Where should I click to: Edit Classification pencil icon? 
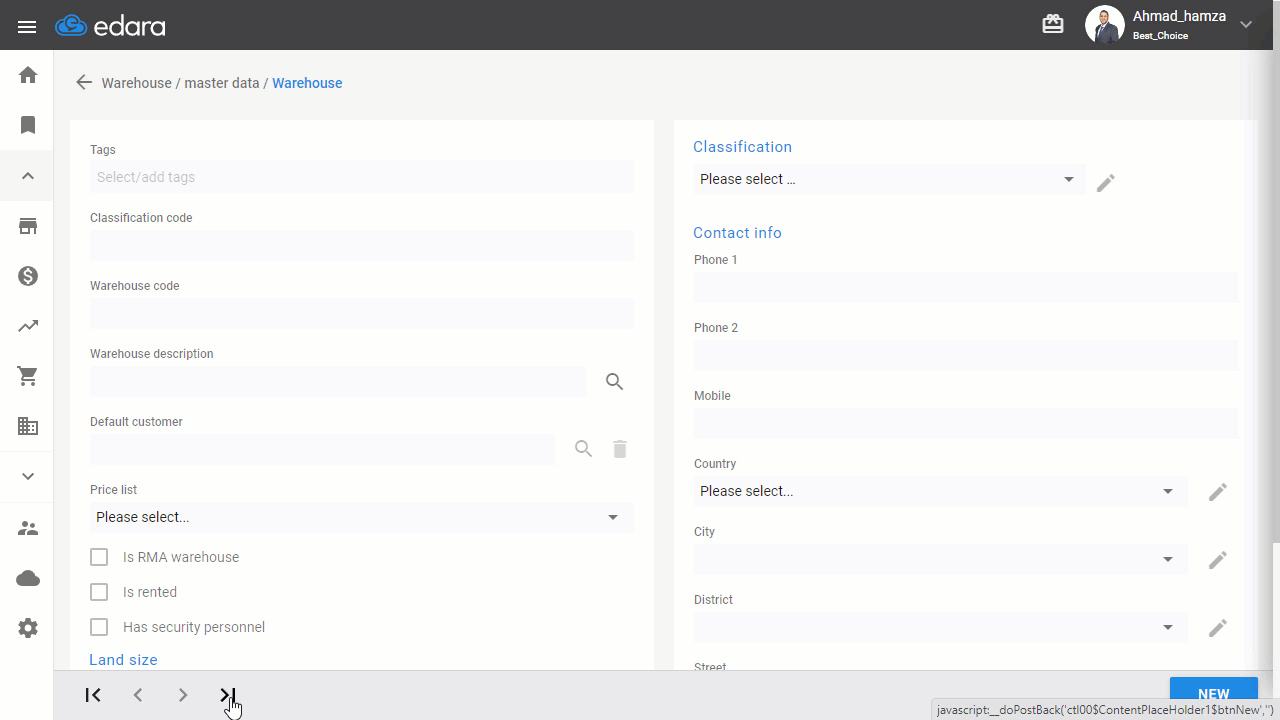1105,183
